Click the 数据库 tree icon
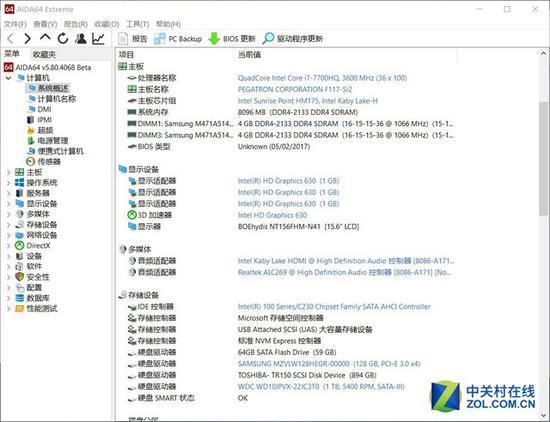The height and width of the screenshot is (422, 550). coord(20,298)
